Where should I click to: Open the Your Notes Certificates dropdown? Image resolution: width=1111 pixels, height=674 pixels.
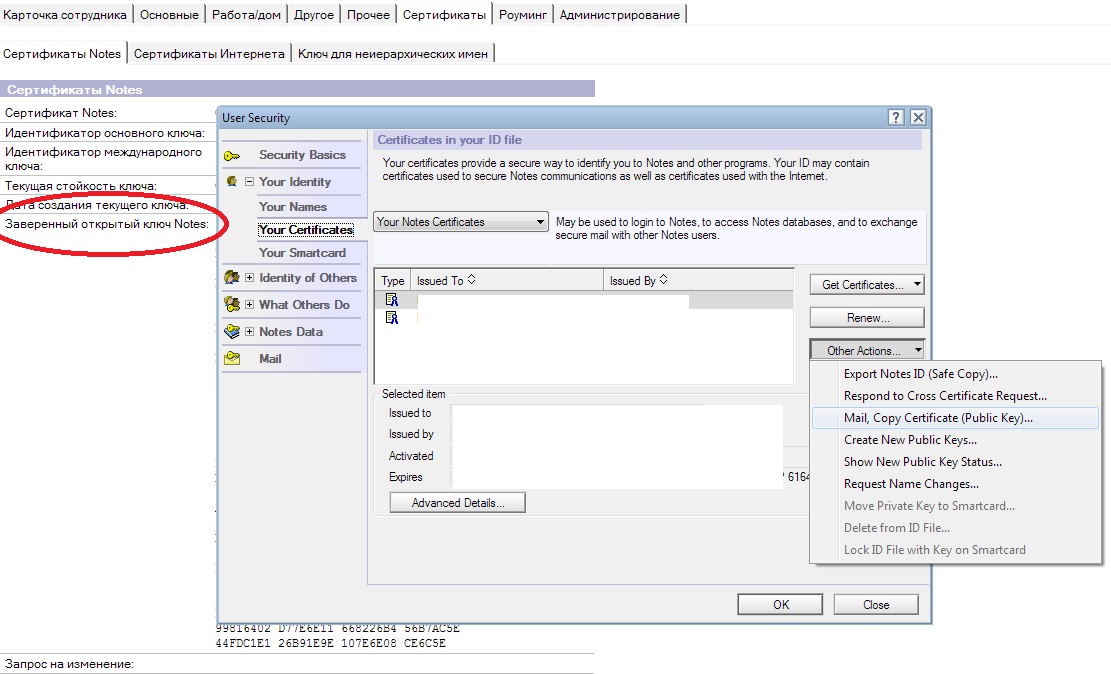(x=461, y=222)
